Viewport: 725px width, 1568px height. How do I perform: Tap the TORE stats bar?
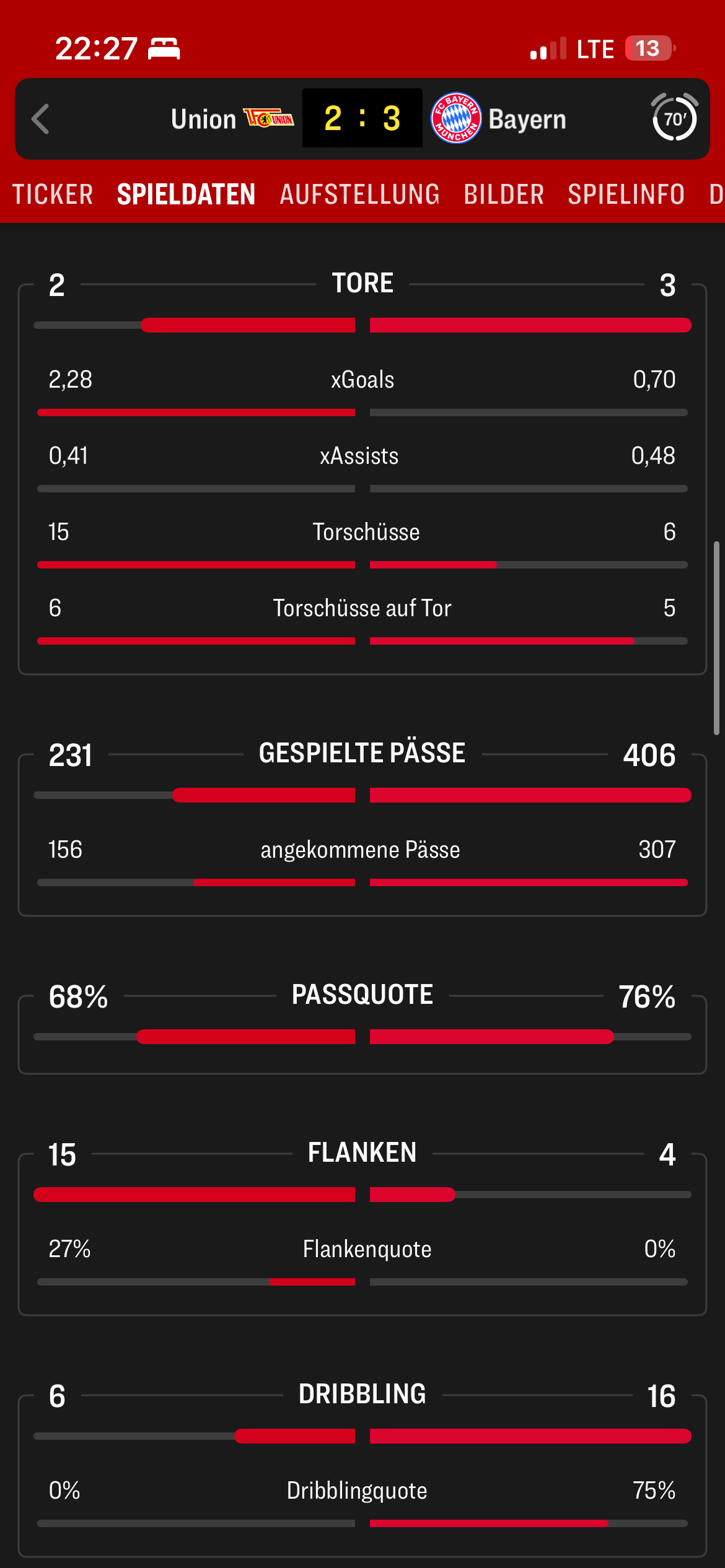coord(362,325)
